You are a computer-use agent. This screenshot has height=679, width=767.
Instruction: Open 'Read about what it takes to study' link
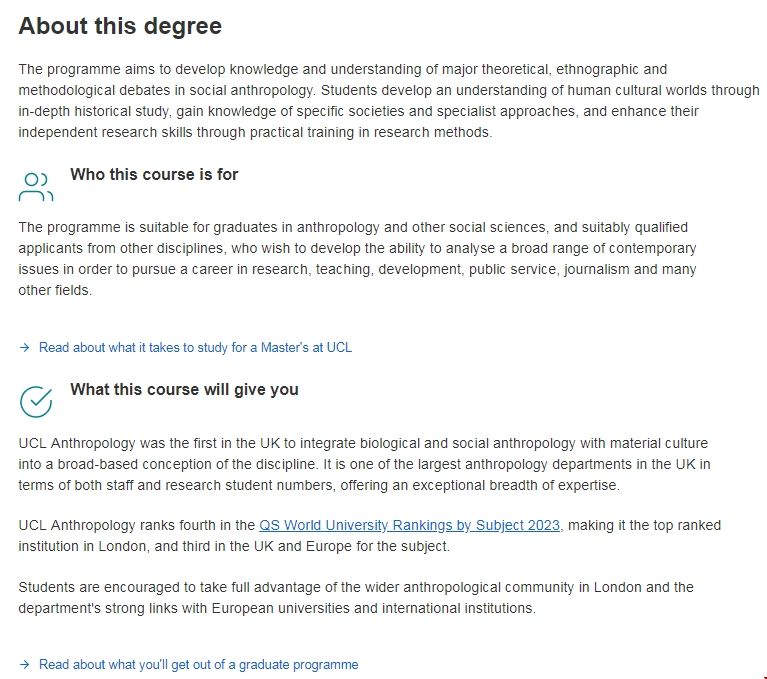(x=195, y=348)
